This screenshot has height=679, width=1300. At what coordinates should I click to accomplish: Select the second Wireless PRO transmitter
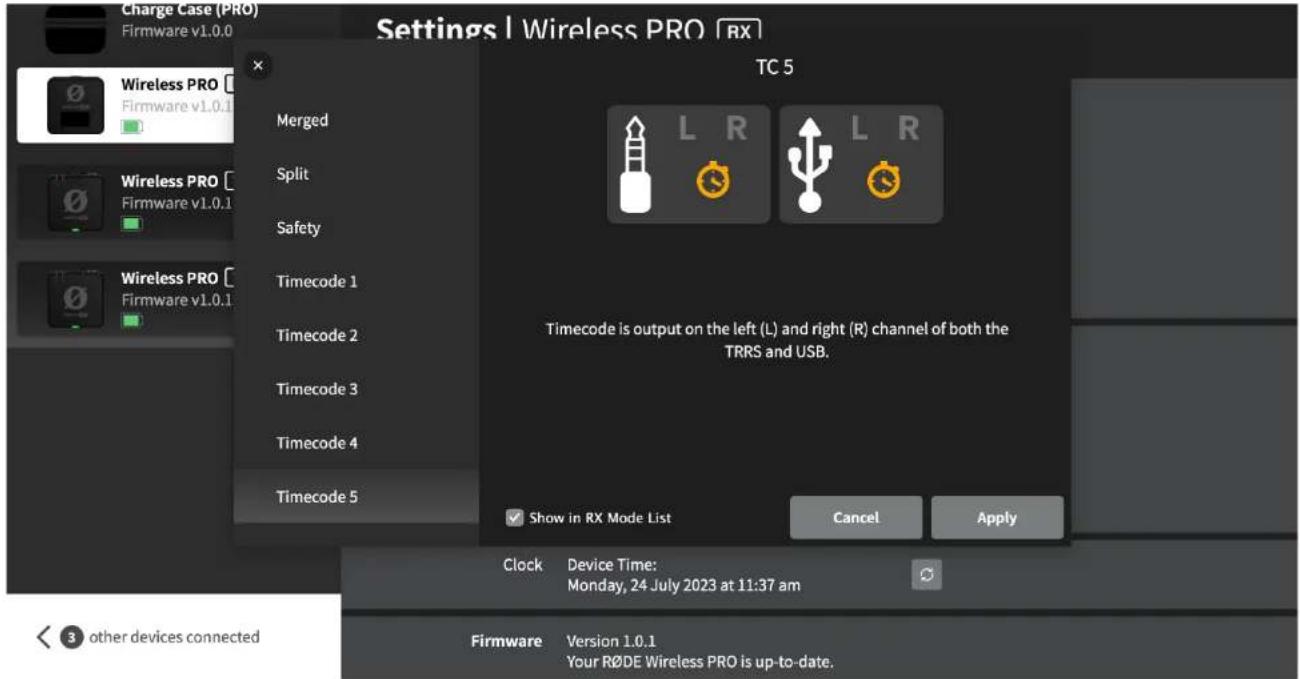(x=128, y=202)
